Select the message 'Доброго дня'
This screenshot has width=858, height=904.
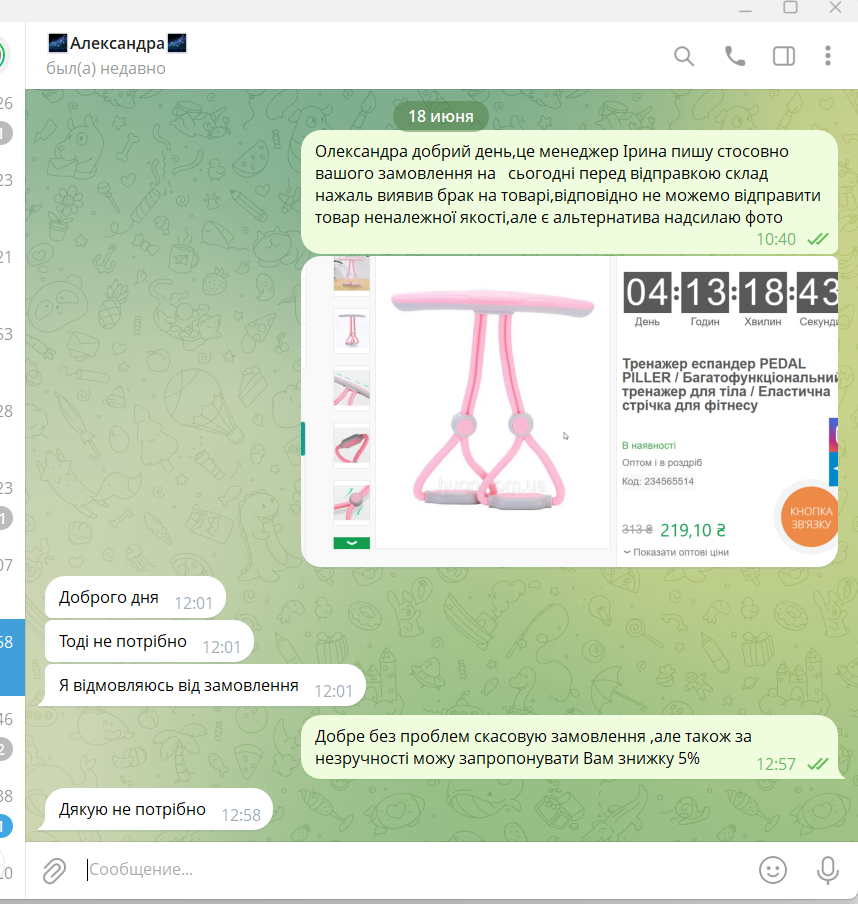coord(135,597)
